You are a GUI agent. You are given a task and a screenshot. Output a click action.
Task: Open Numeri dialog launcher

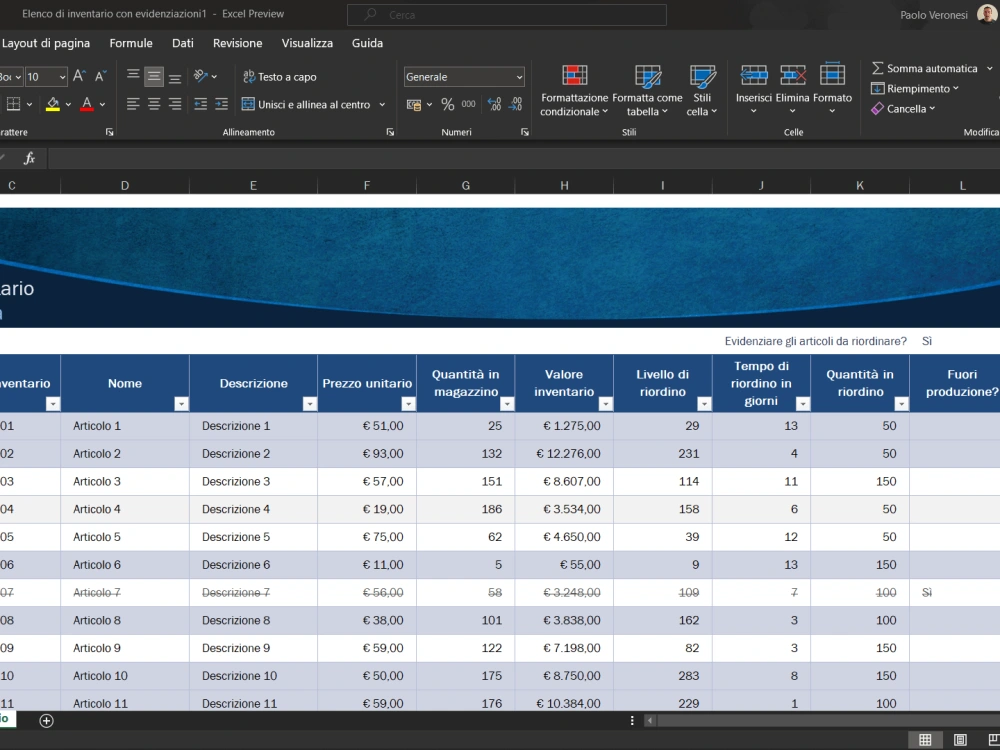click(x=524, y=132)
